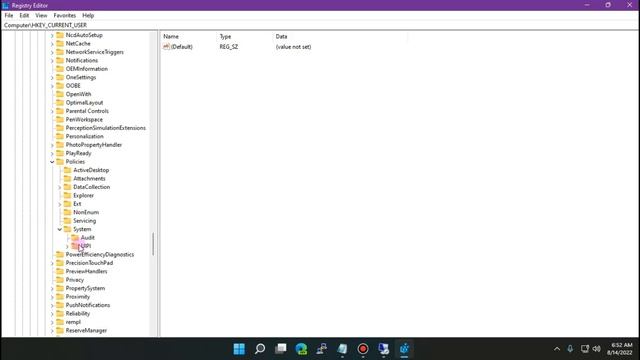Select the Servicing folder icon
Image resolution: width=640 pixels, height=360 pixels.
click(x=67, y=220)
